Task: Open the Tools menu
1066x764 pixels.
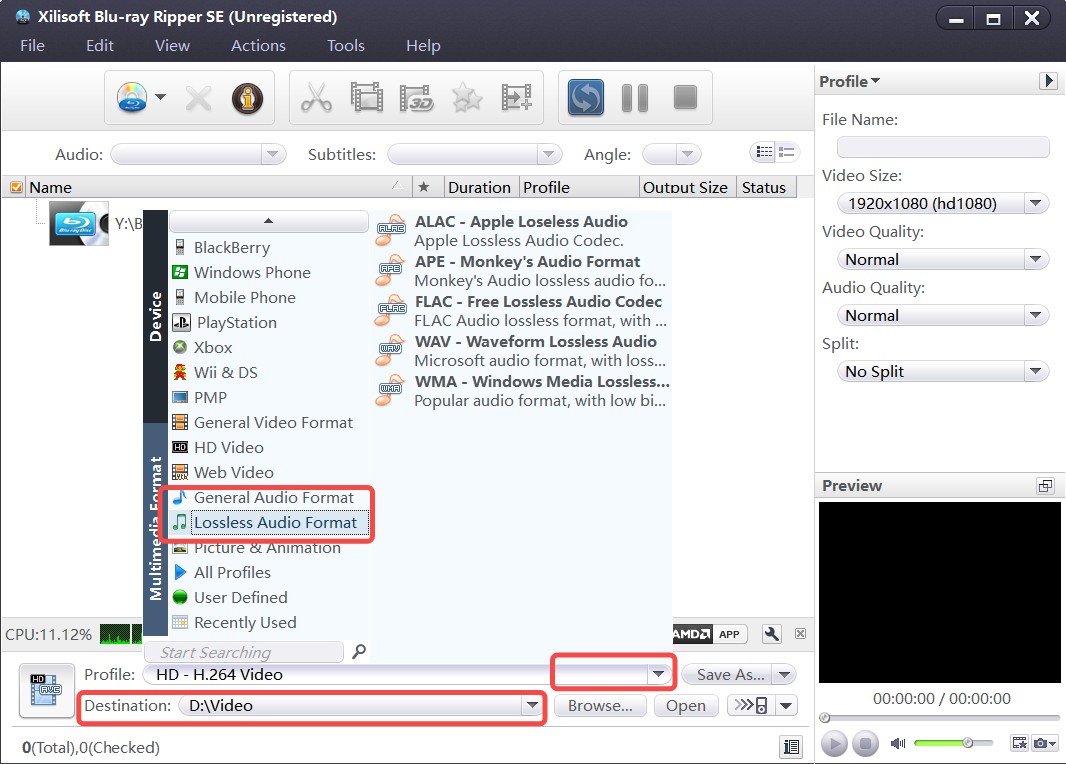Action: [345, 46]
